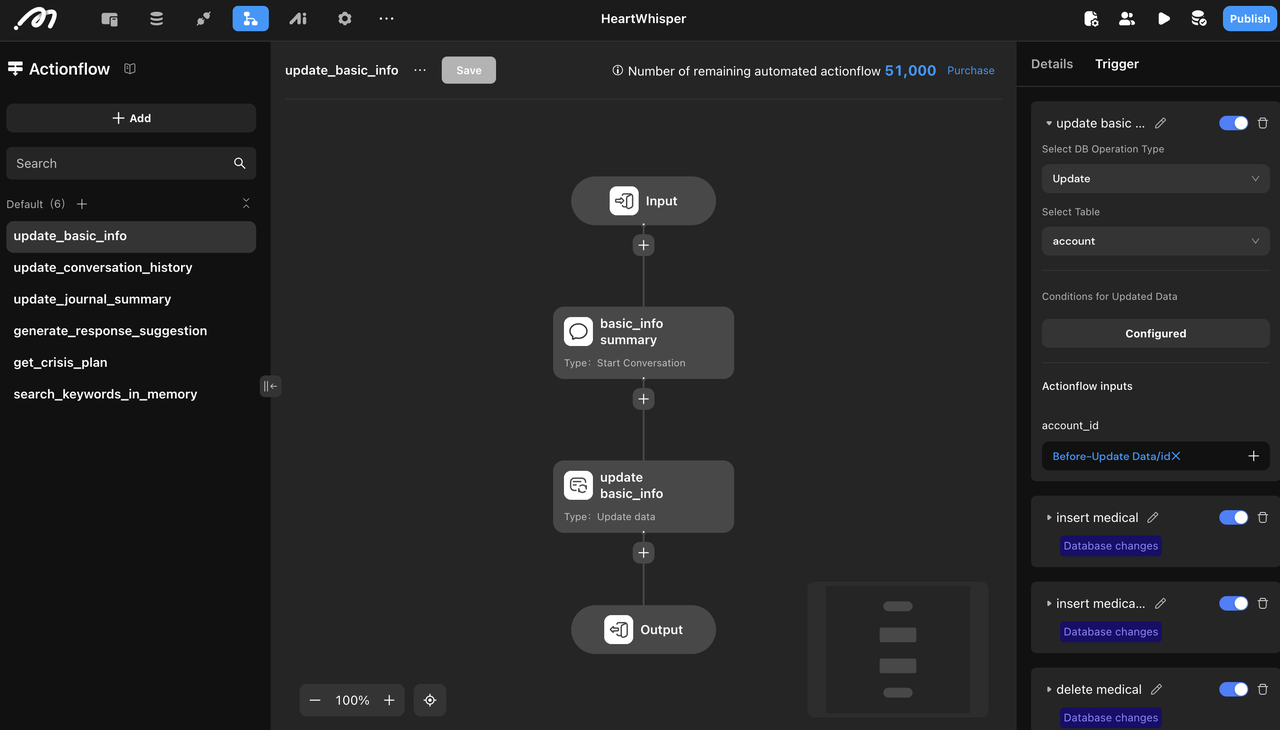The width and height of the screenshot is (1280, 730).
Task: Edit the insert medica... trigger name
Action: [1160, 603]
